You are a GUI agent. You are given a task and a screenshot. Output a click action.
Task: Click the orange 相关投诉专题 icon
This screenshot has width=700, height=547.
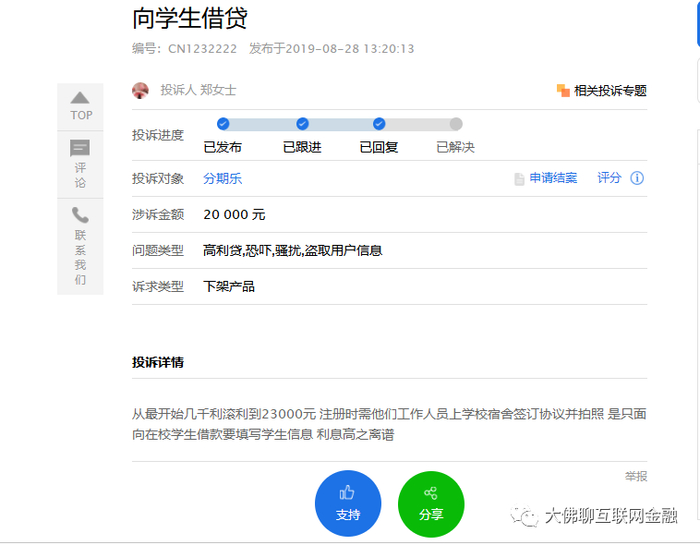click(x=563, y=90)
